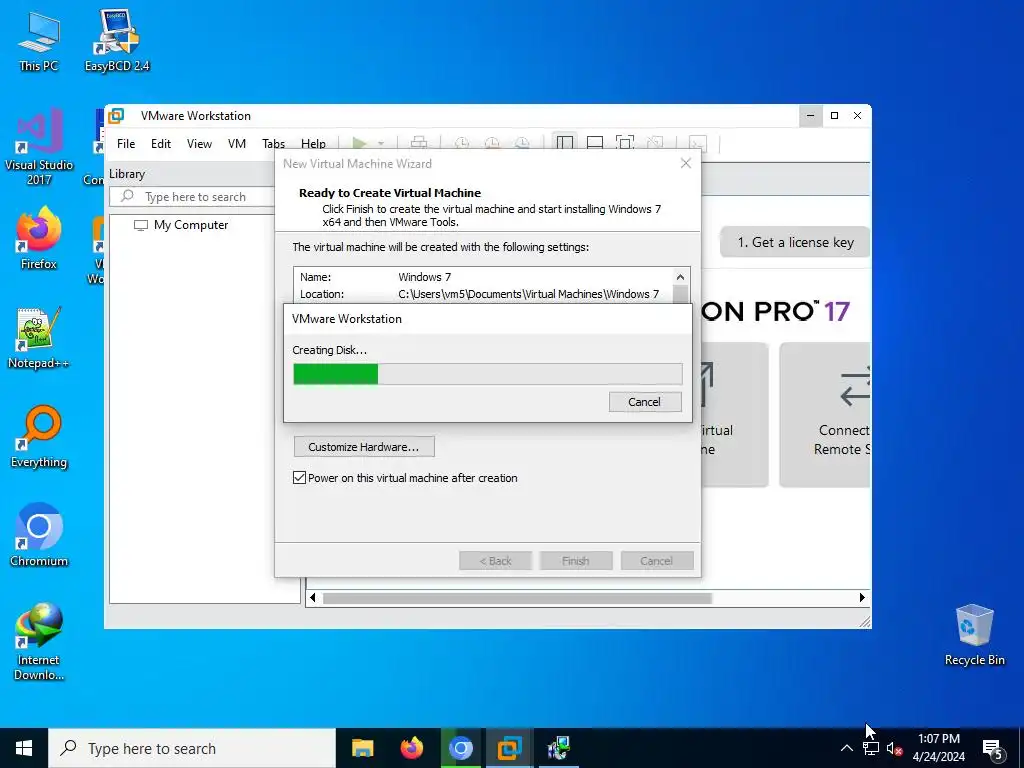The height and width of the screenshot is (768, 1024).
Task: Click the Send Ctrl+Alt+Del toolbar icon
Action: pyautogui.click(x=419, y=143)
